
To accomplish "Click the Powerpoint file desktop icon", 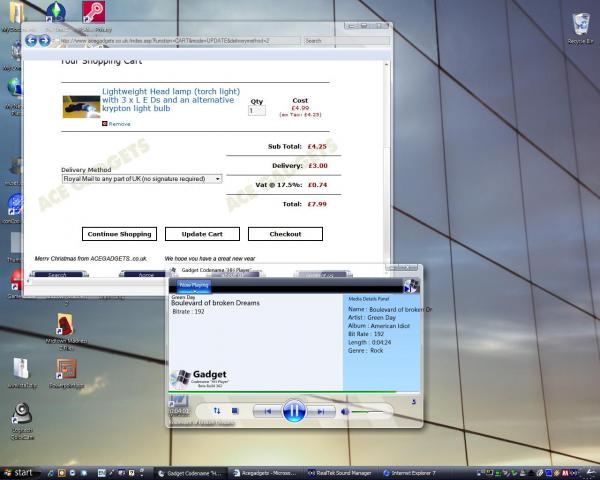I will [x=67, y=373].
